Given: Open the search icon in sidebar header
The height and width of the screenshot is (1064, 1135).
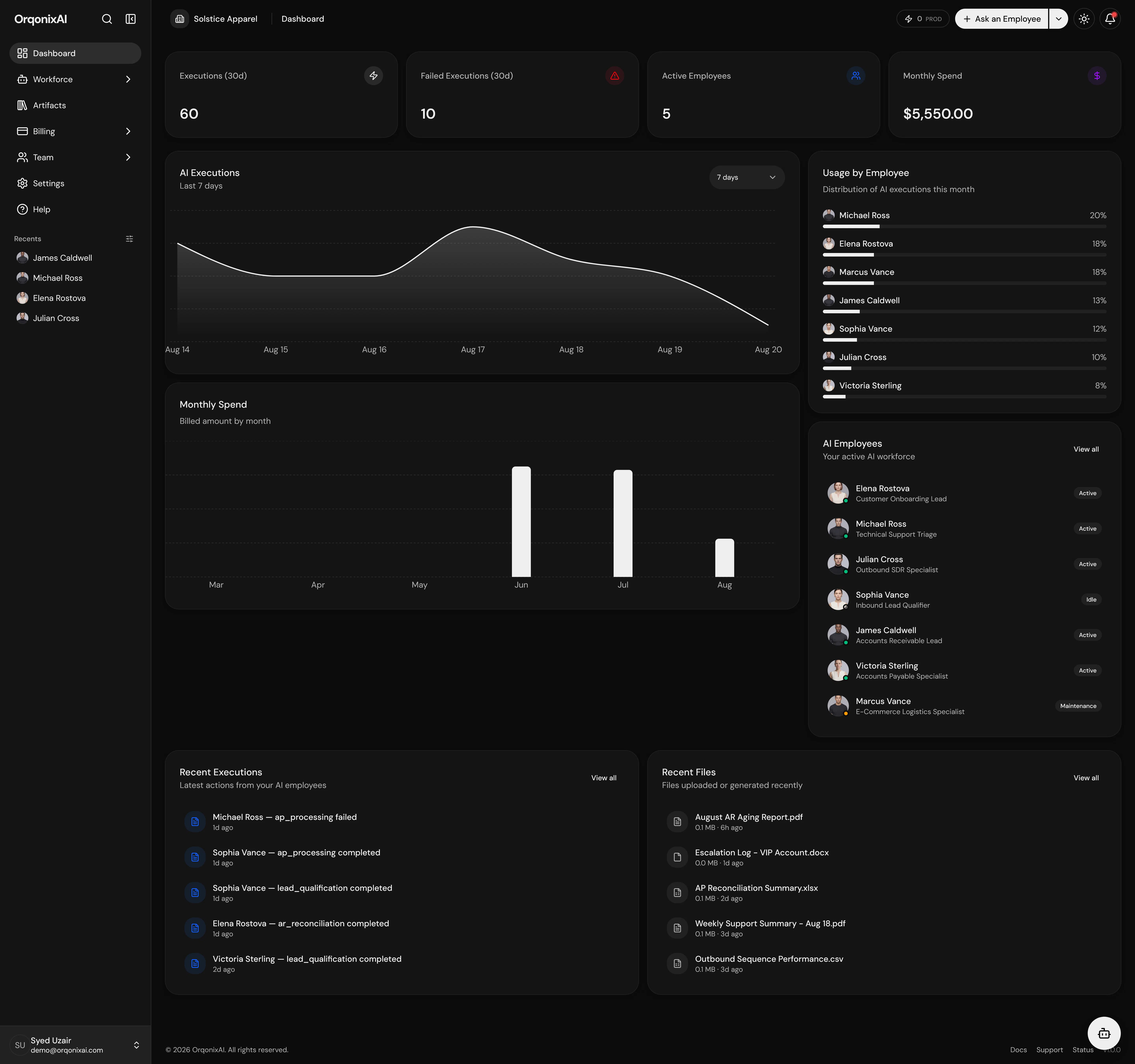Looking at the screenshot, I should click(107, 19).
